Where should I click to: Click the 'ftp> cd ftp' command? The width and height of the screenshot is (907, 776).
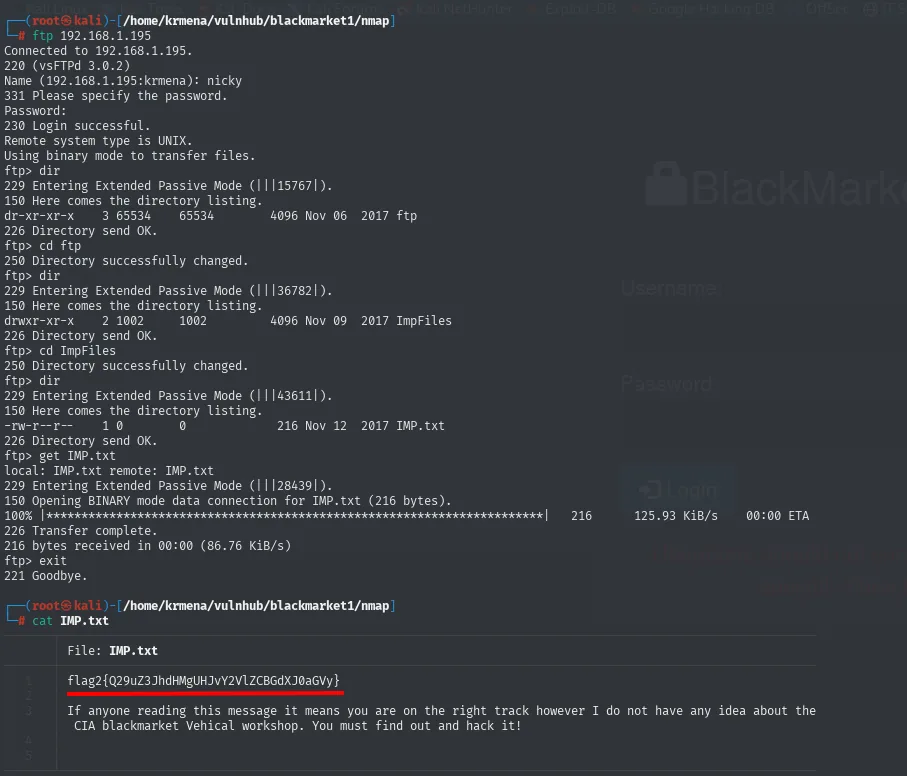[42, 246]
